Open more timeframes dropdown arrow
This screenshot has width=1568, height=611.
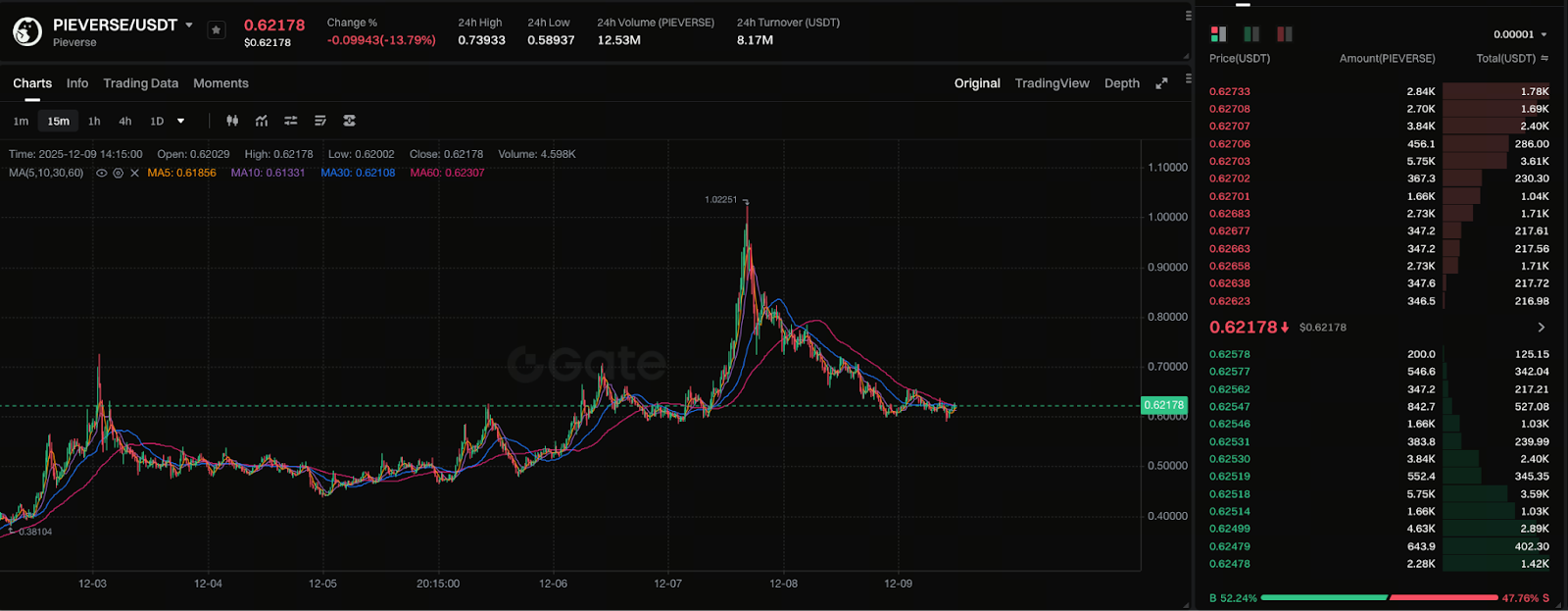click(180, 122)
